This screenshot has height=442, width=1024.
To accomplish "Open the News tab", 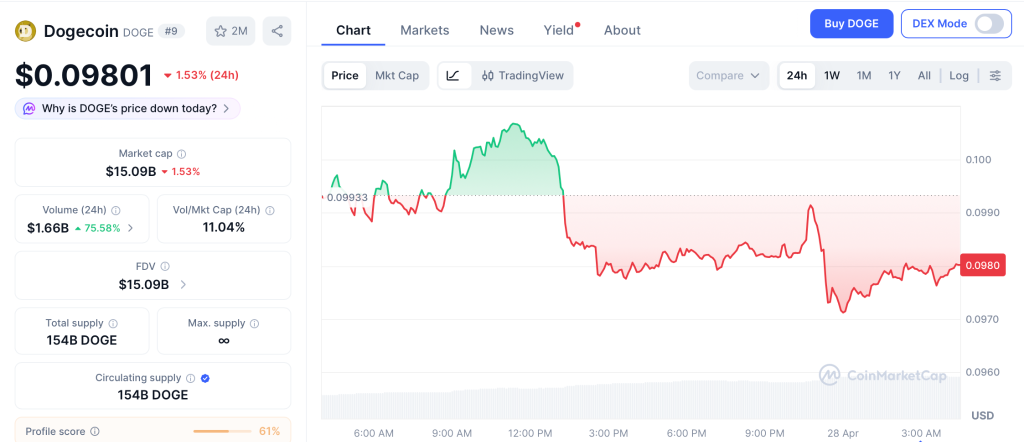I will click(x=497, y=30).
